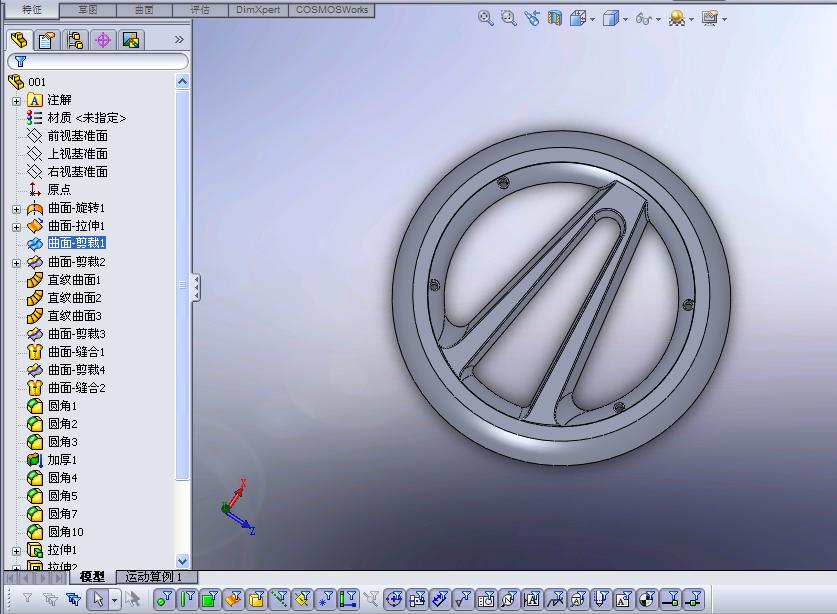837x614 pixels.
Task: Click the 加厚1 thicken feature icon
Action: coord(35,460)
